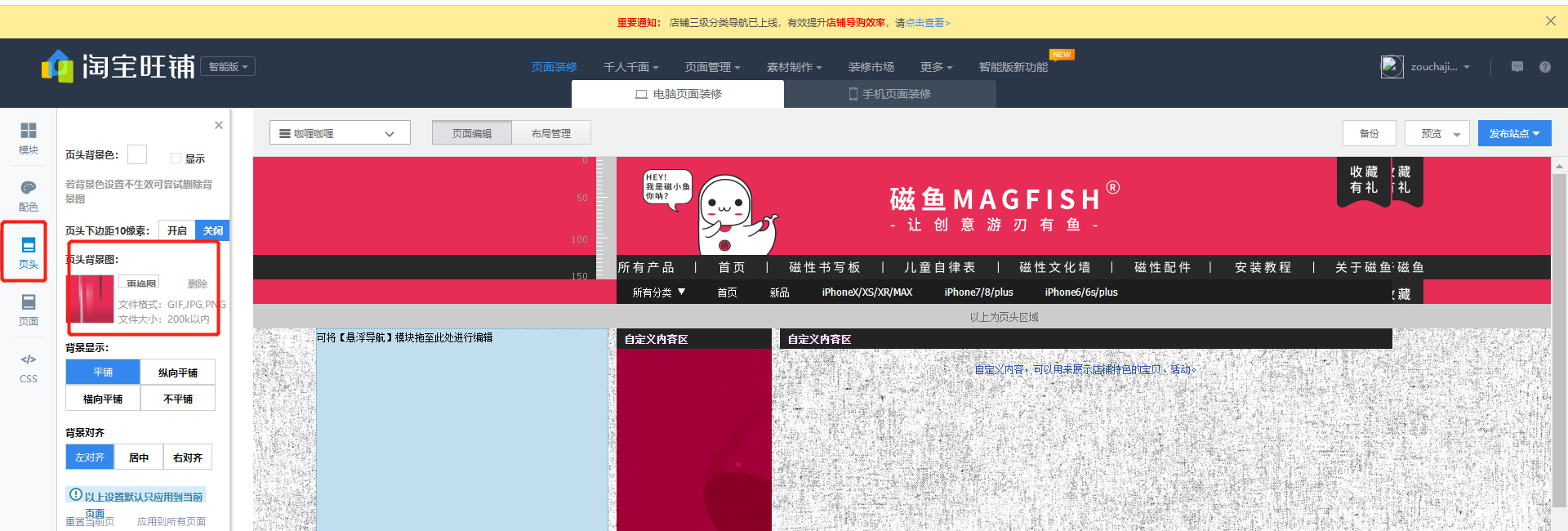Click 应用到所有页面 apply link
1568x531 pixels.
tap(171, 521)
